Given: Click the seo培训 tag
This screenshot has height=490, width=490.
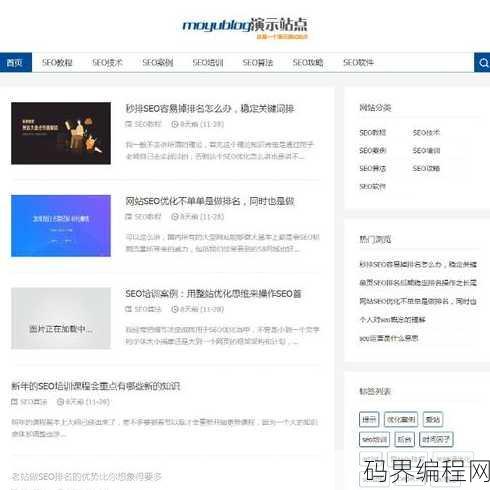Looking at the screenshot, I should click(374, 440).
